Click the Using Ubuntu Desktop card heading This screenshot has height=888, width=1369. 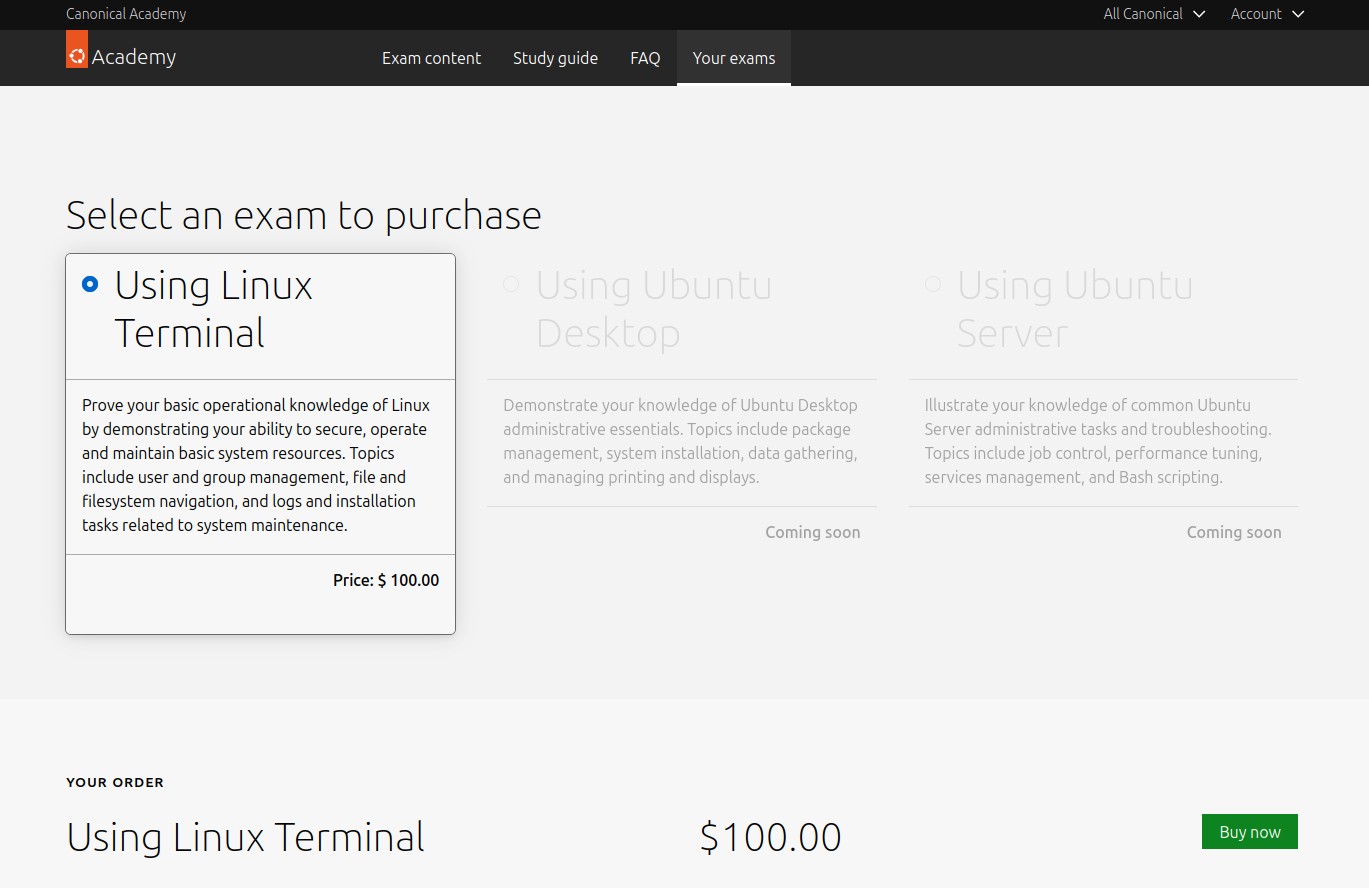653,309
